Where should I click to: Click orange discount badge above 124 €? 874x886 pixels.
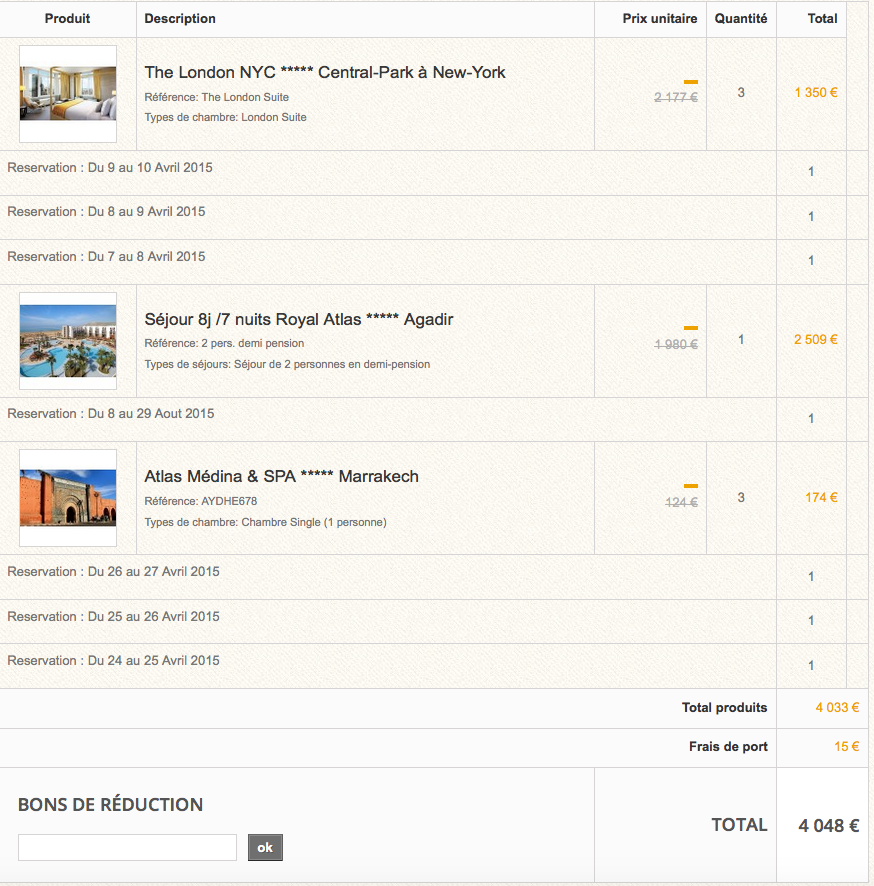690,485
